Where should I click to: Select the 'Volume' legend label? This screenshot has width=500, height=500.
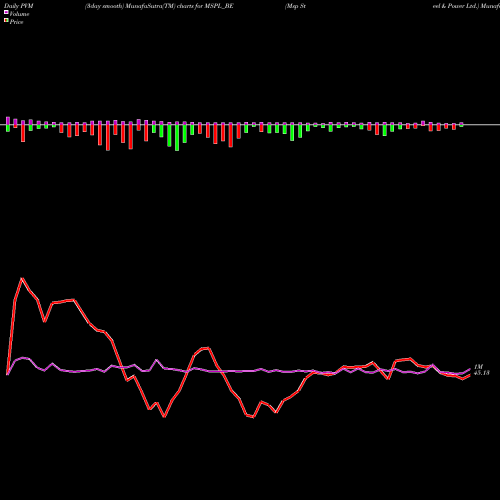click(19, 14)
